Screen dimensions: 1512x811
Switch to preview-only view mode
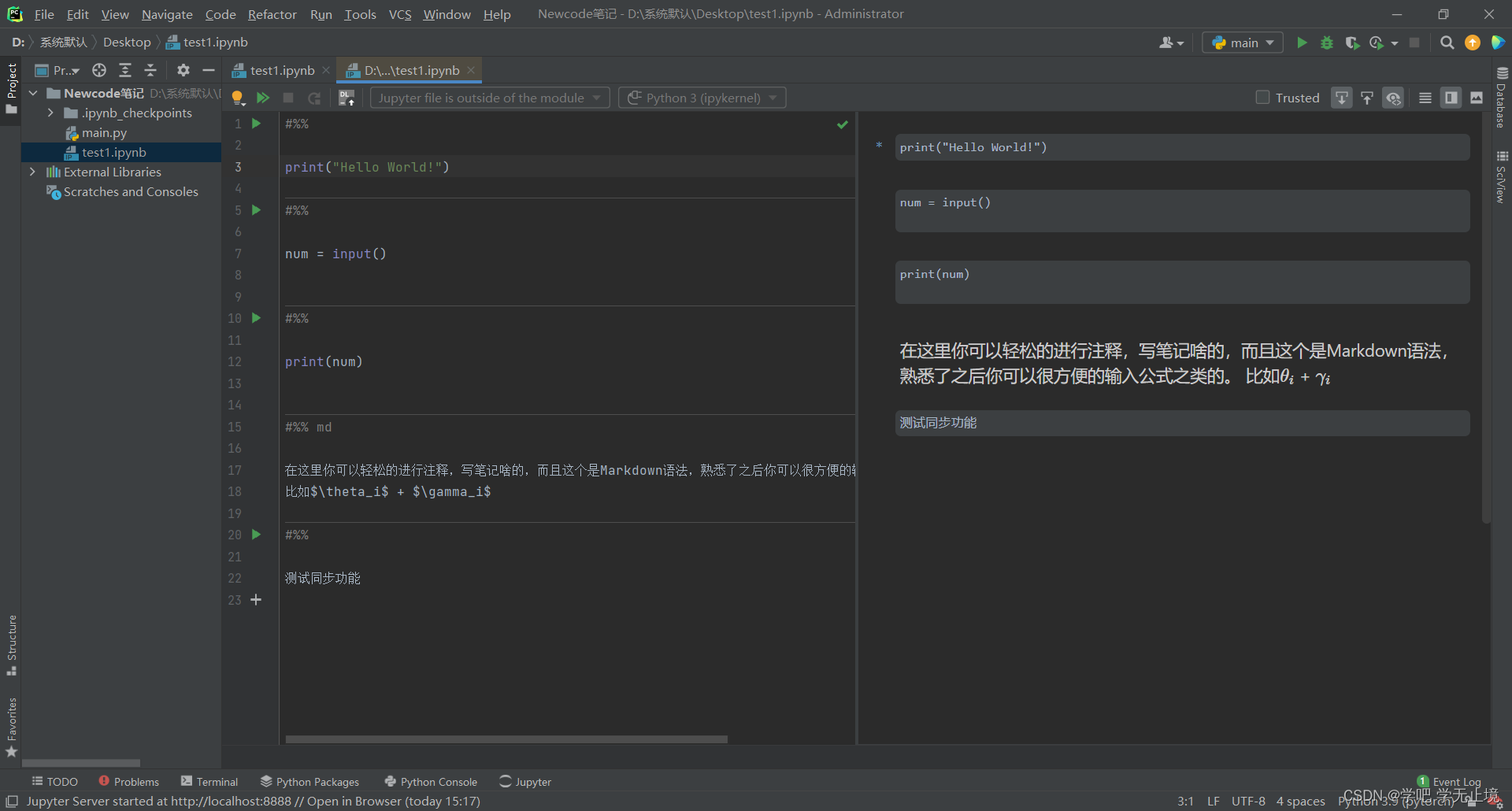point(1477,98)
